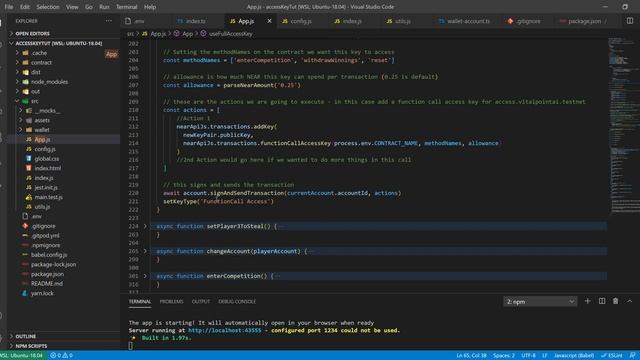
Task: Kill terminal with the trash icon
Action: tap(616, 301)
